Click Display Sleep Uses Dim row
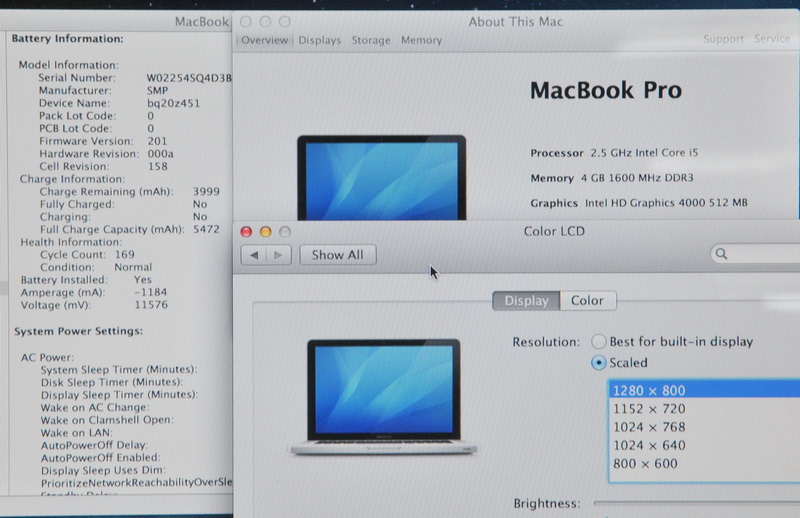This screenshot has width=800, height=518. click(x=103, y=471)
